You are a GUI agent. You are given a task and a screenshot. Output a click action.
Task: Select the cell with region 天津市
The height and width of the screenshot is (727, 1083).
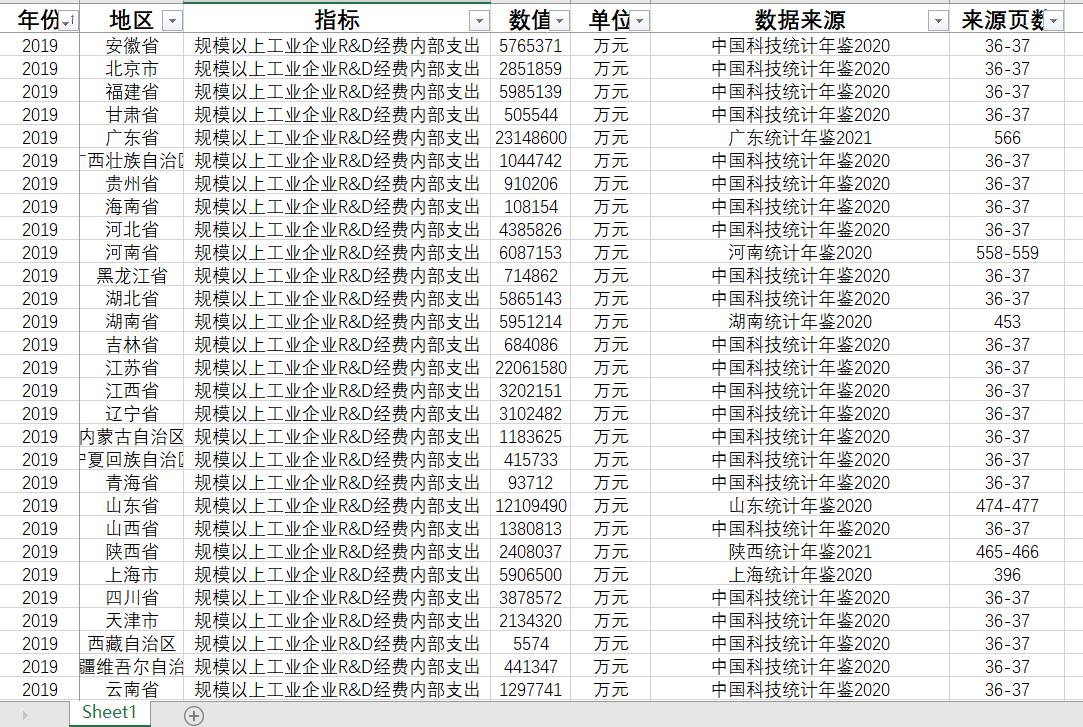(x=132, y=621)
